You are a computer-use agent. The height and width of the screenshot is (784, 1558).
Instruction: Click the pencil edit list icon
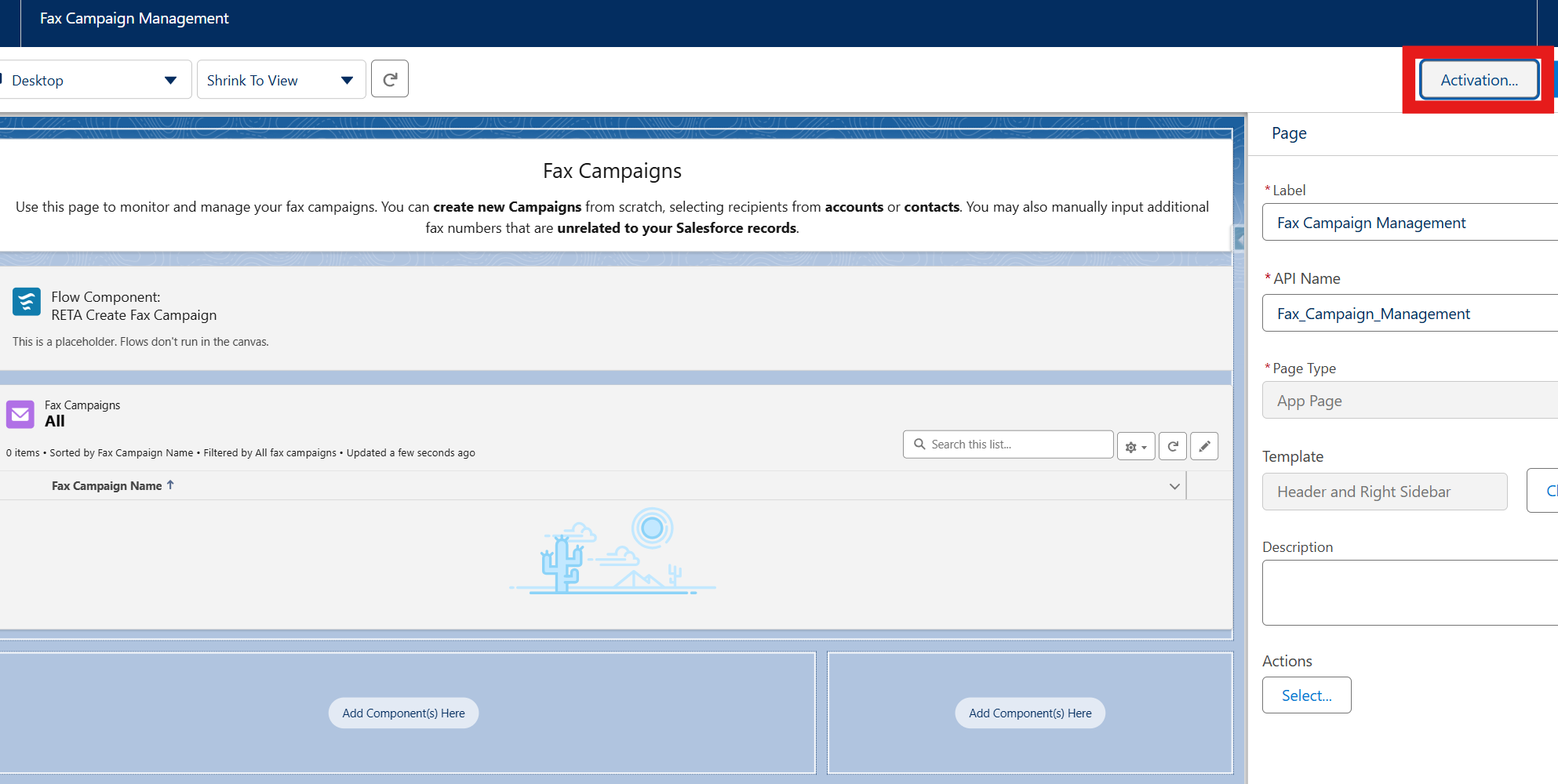(x=1203, y=446)
